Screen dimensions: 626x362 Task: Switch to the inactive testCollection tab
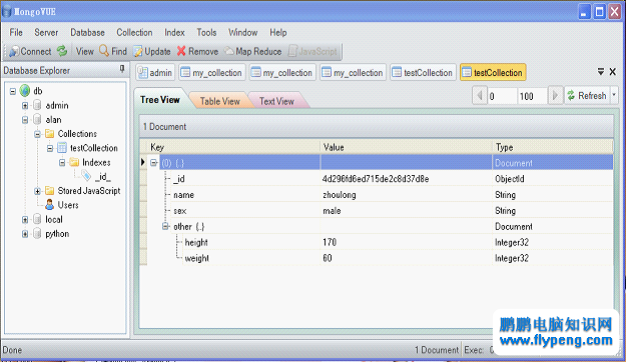pyautogui.click(x=423, y=73)
